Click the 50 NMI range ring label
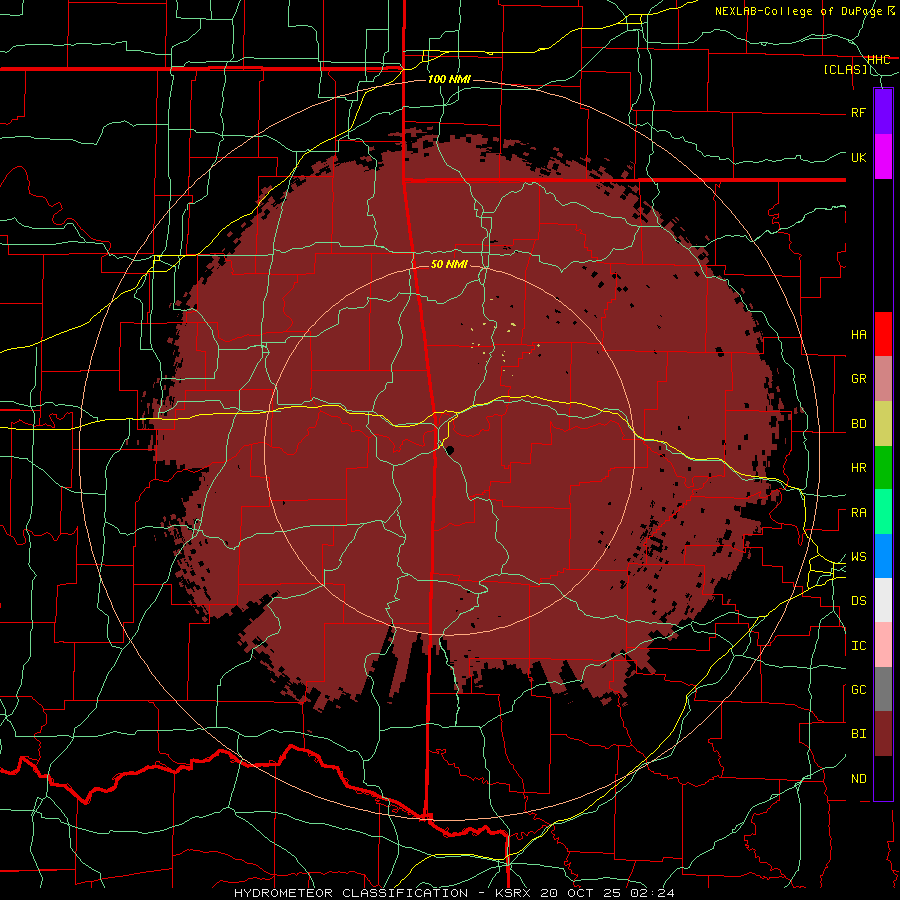 [x=449, y=264]
